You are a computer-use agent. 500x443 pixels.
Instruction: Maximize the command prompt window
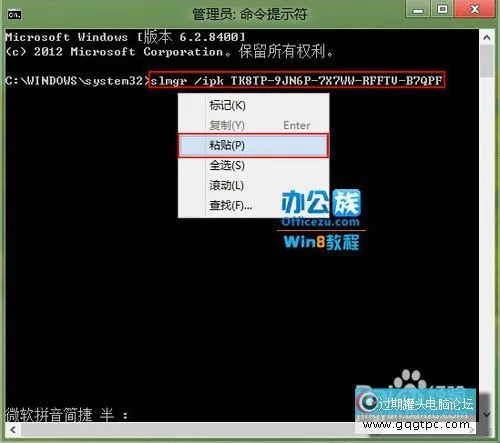[x=442, y=9]
